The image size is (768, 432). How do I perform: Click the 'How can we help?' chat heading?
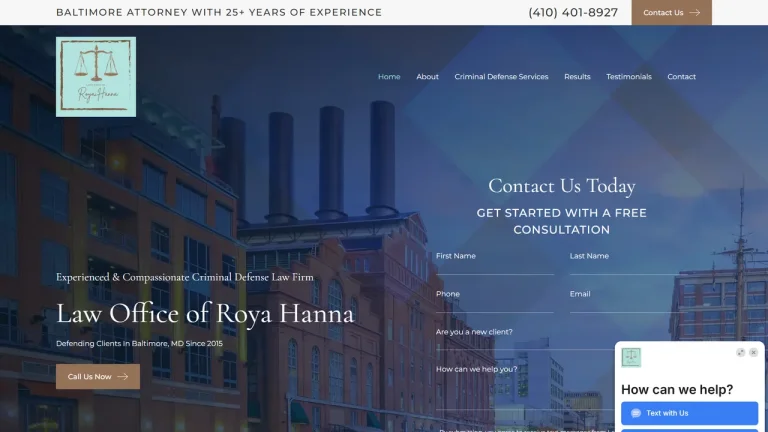click(677, 389)
